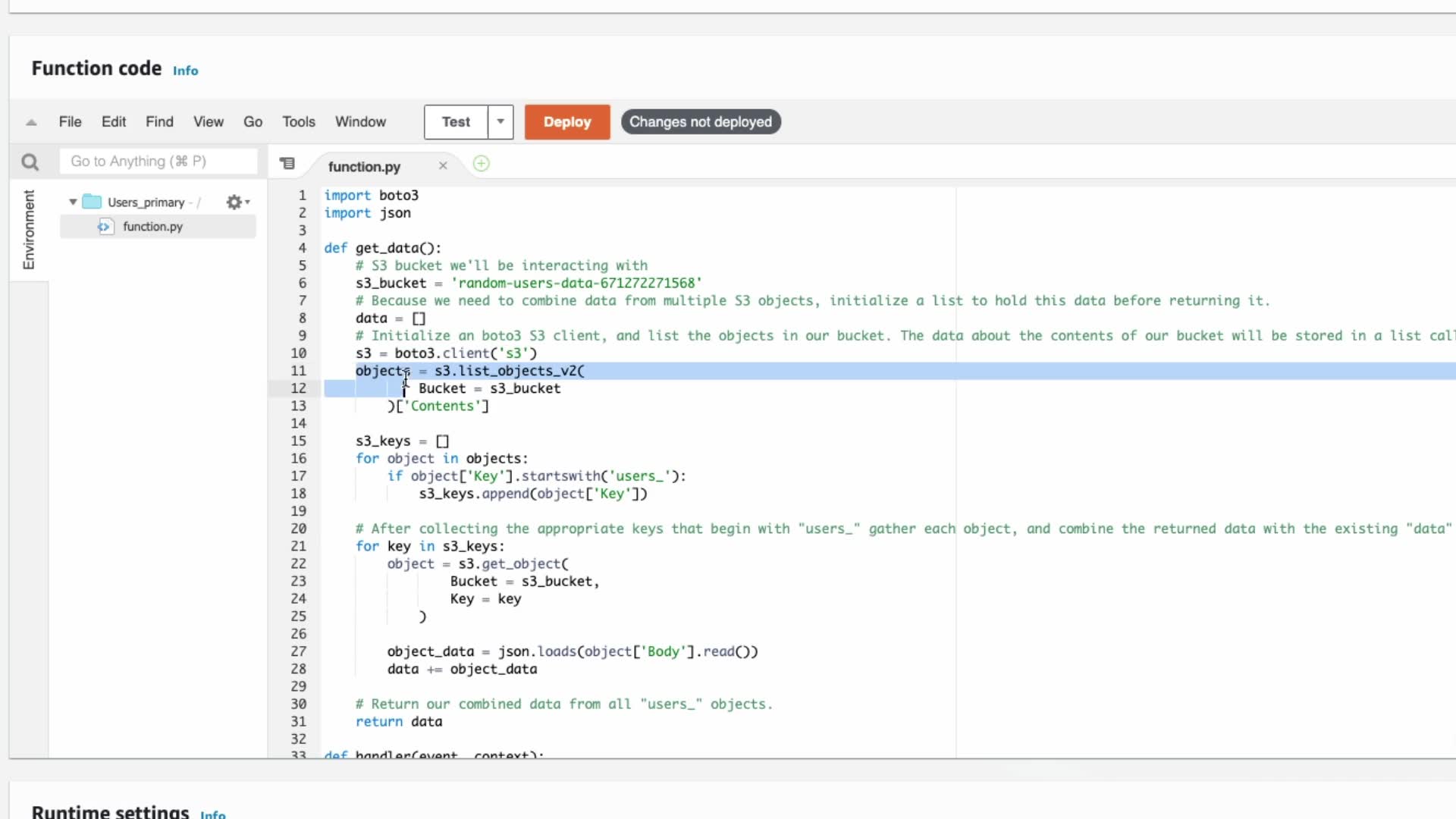Viewport: 1456px width, 819px height.
Task: Click the orange Deploy button
Action: pos(566,121)
